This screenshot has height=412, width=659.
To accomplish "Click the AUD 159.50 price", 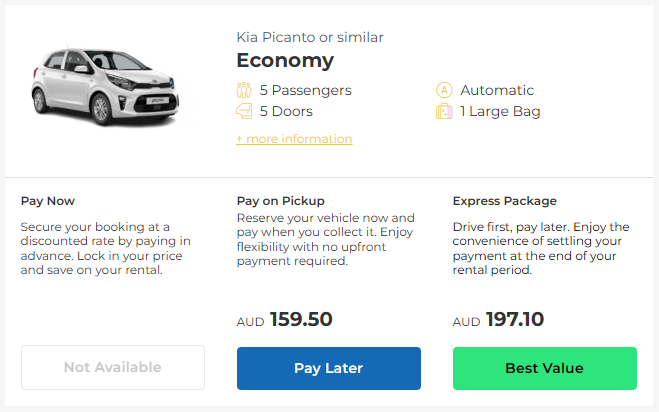I will coord(285,320).
